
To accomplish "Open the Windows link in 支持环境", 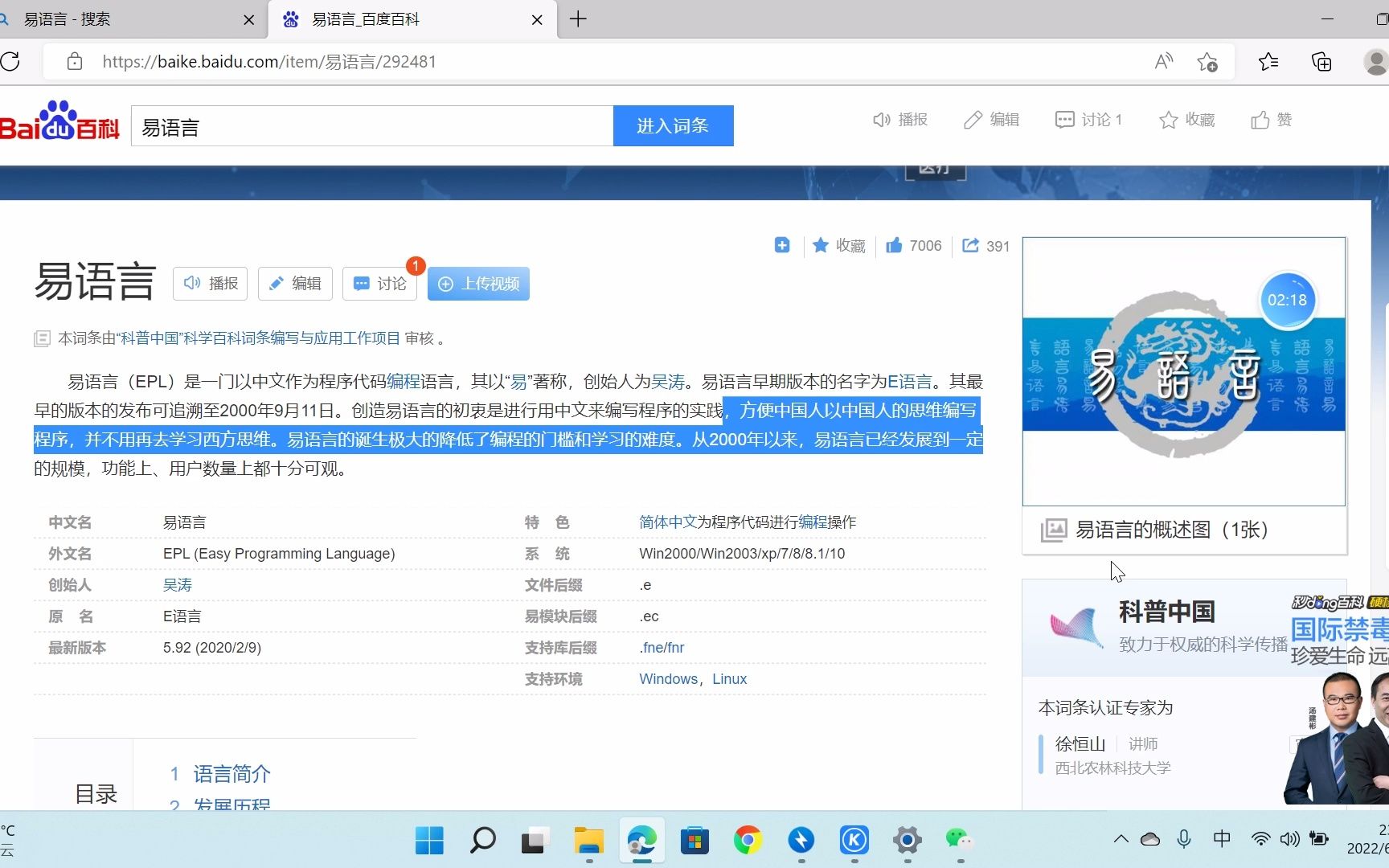I will [x=668, y=679].
